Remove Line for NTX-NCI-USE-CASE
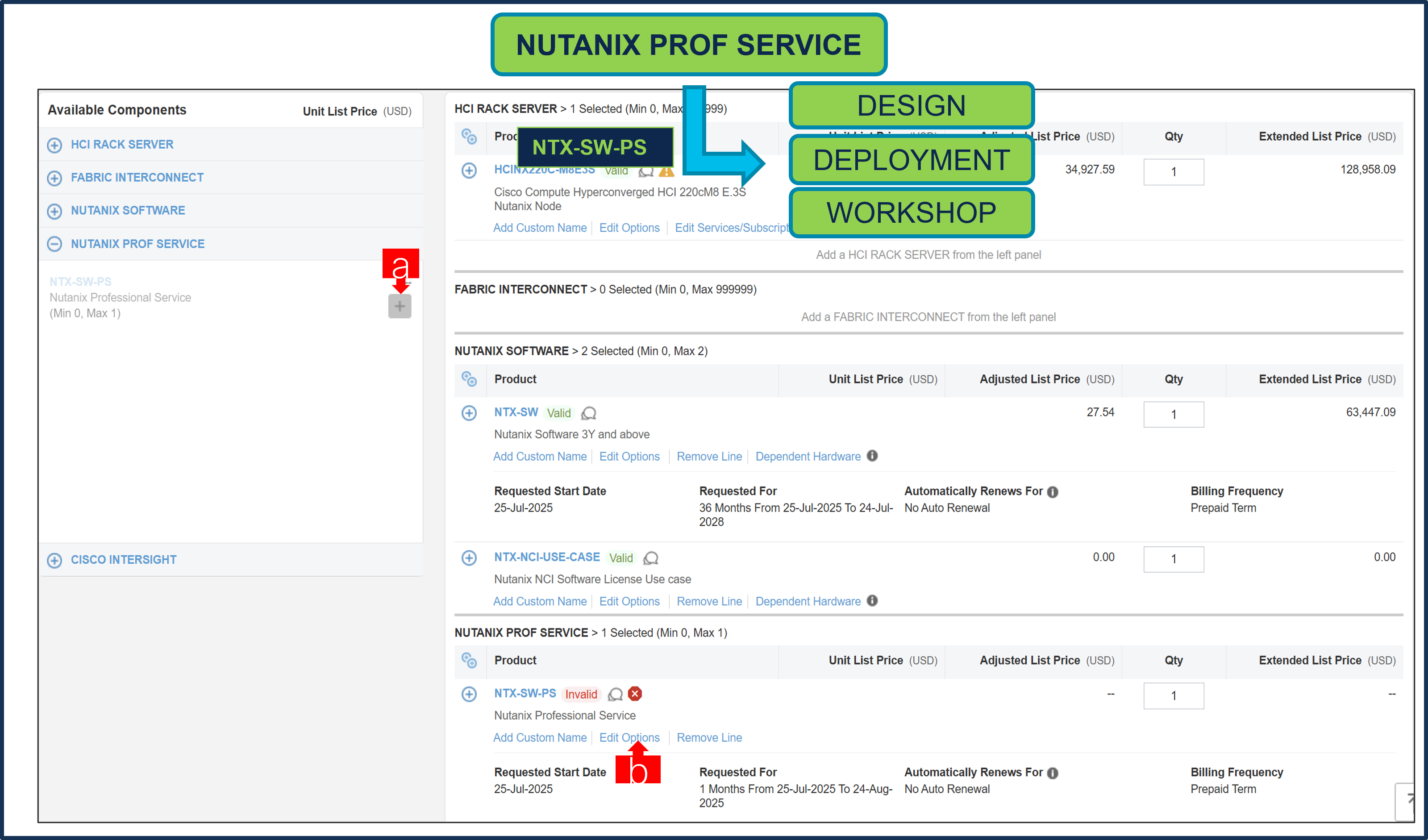 coord(709,601)
